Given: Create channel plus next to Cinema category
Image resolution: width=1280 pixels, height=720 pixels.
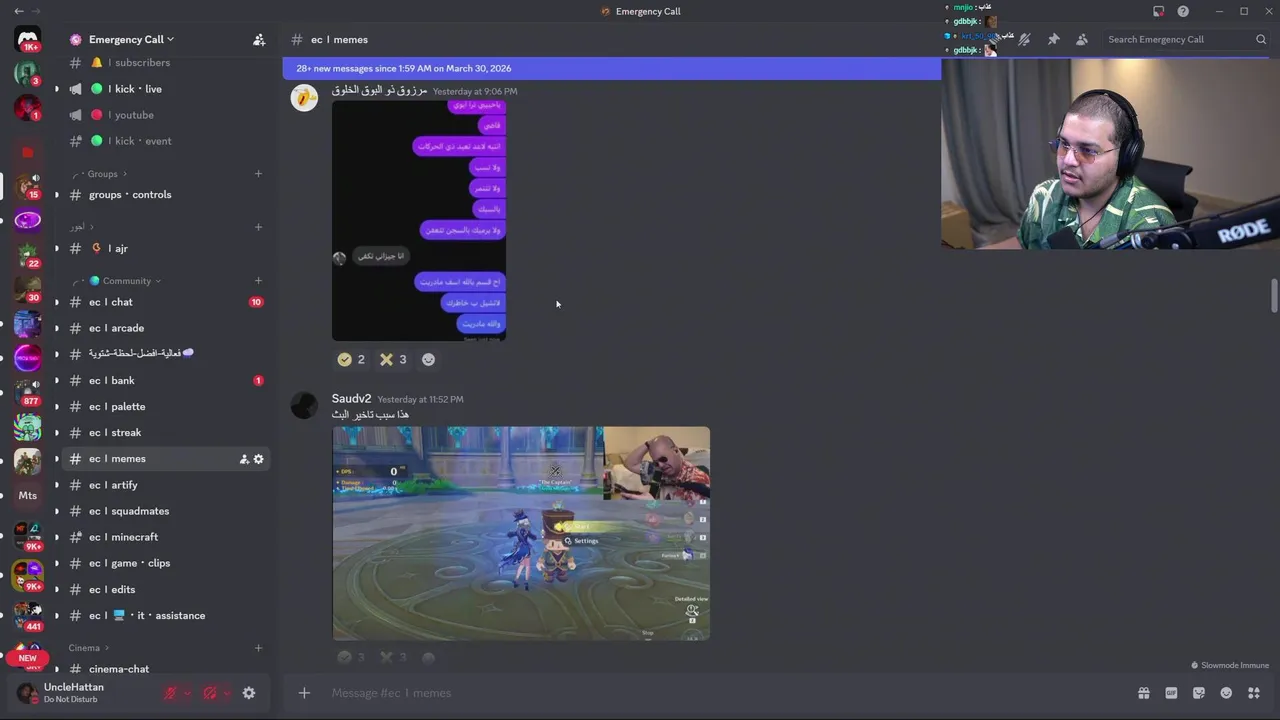Looking at the screenshot, I should [x=258, y=648].
